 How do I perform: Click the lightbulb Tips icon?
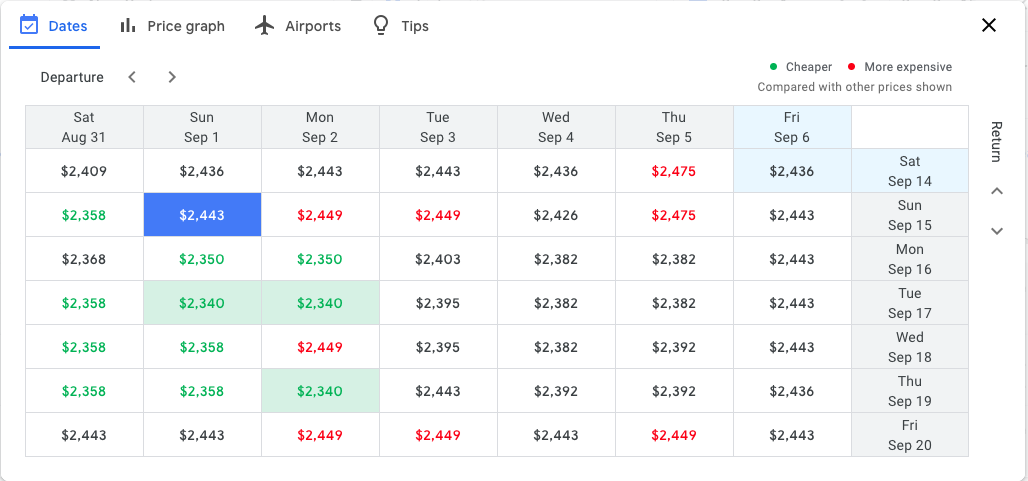pos(380,25)
